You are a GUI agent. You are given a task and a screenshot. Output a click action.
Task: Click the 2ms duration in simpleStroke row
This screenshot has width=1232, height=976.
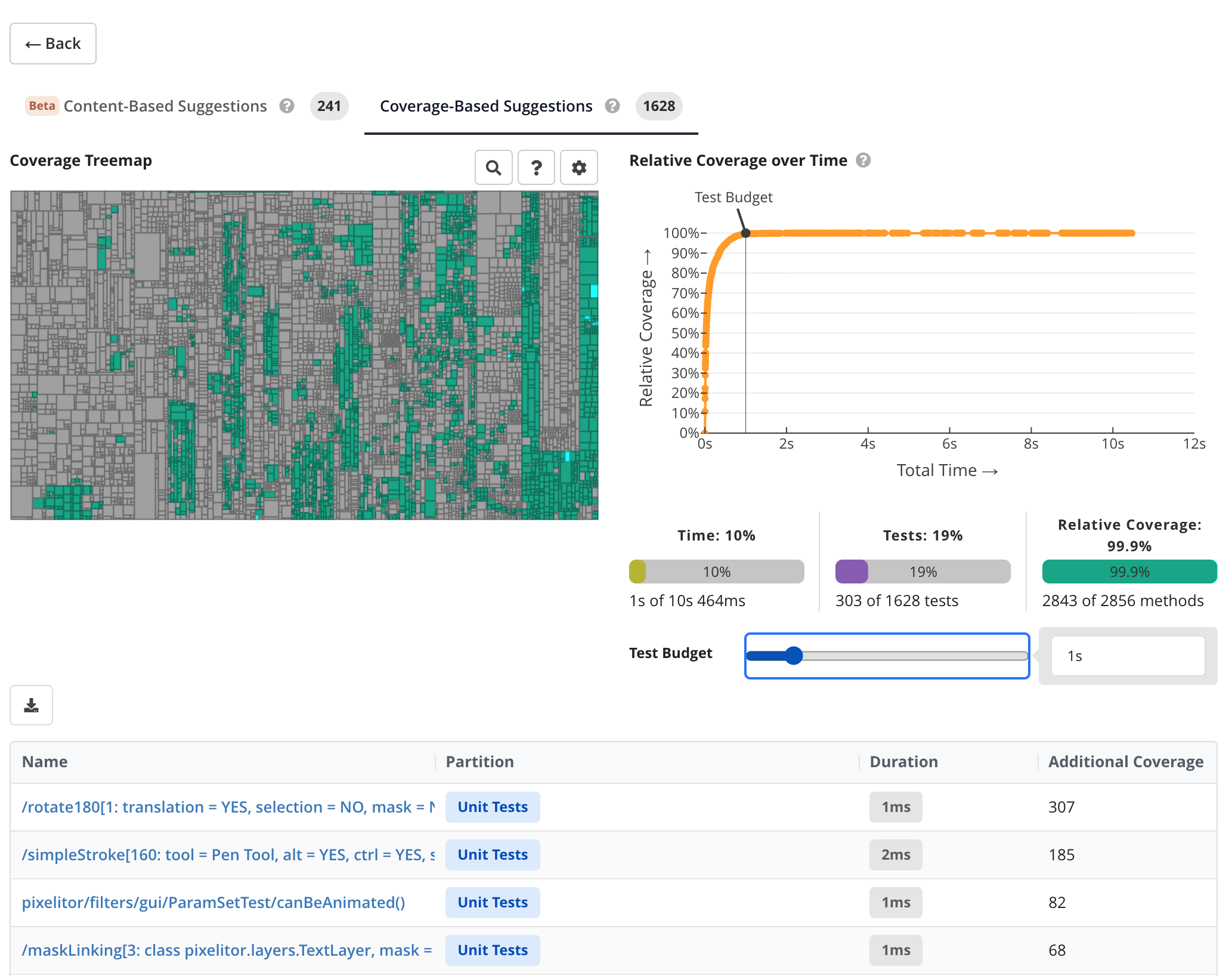(x=896, y=855)
